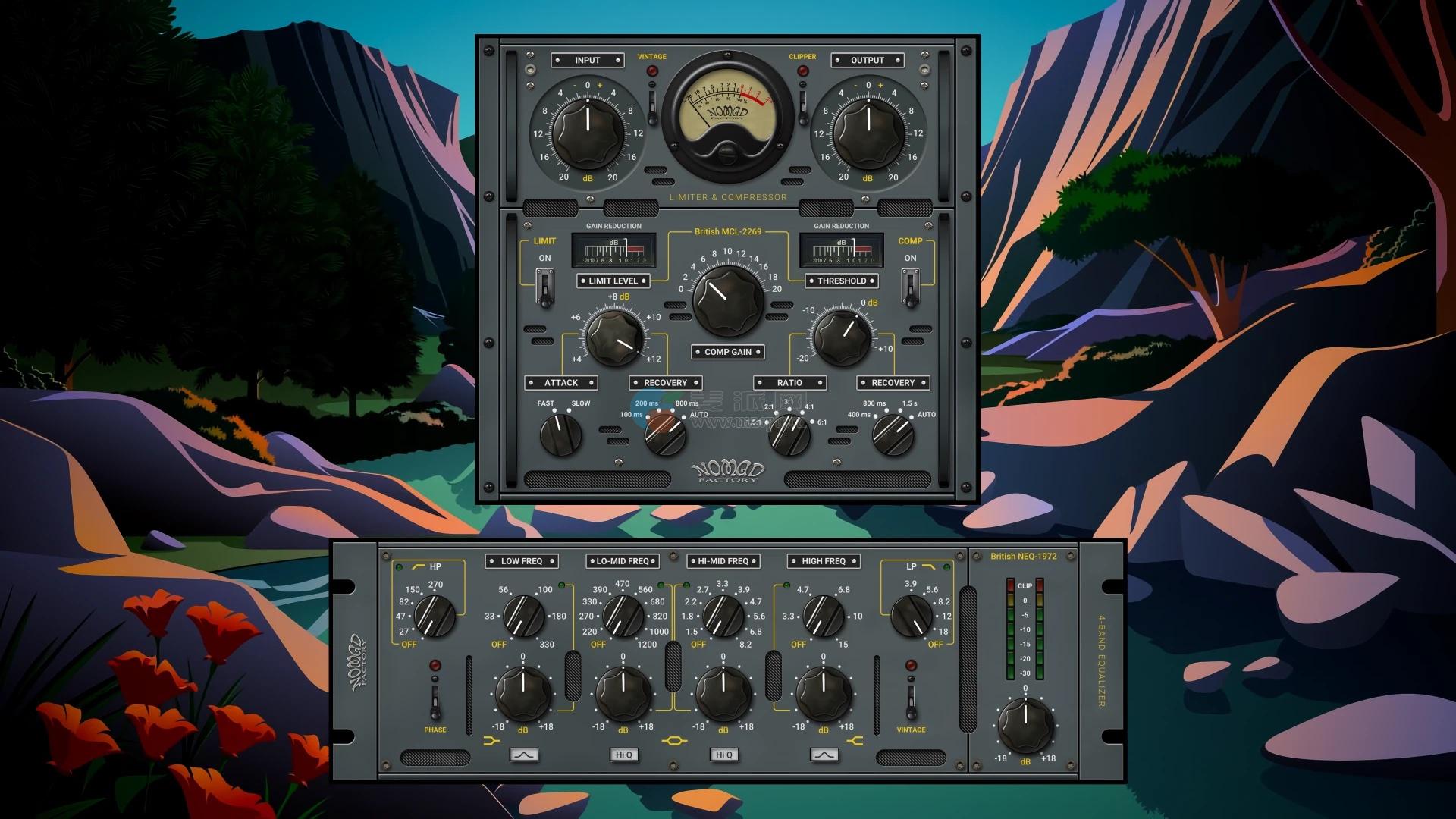Click the HP frequency selector knob
Screen dimensions: 1456x819
(x=435, y=616)
